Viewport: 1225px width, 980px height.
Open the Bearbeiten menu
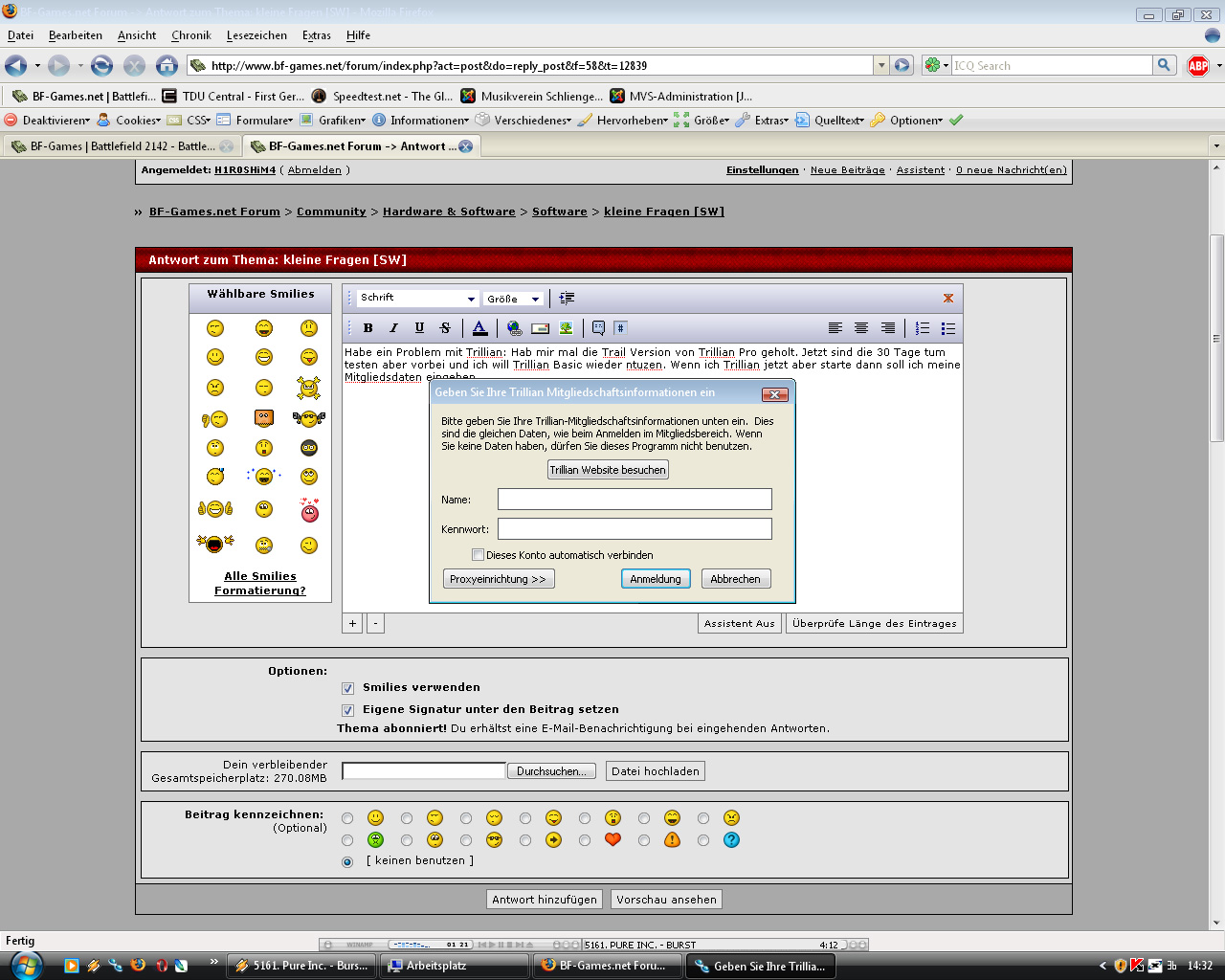(x=76, y=35)
